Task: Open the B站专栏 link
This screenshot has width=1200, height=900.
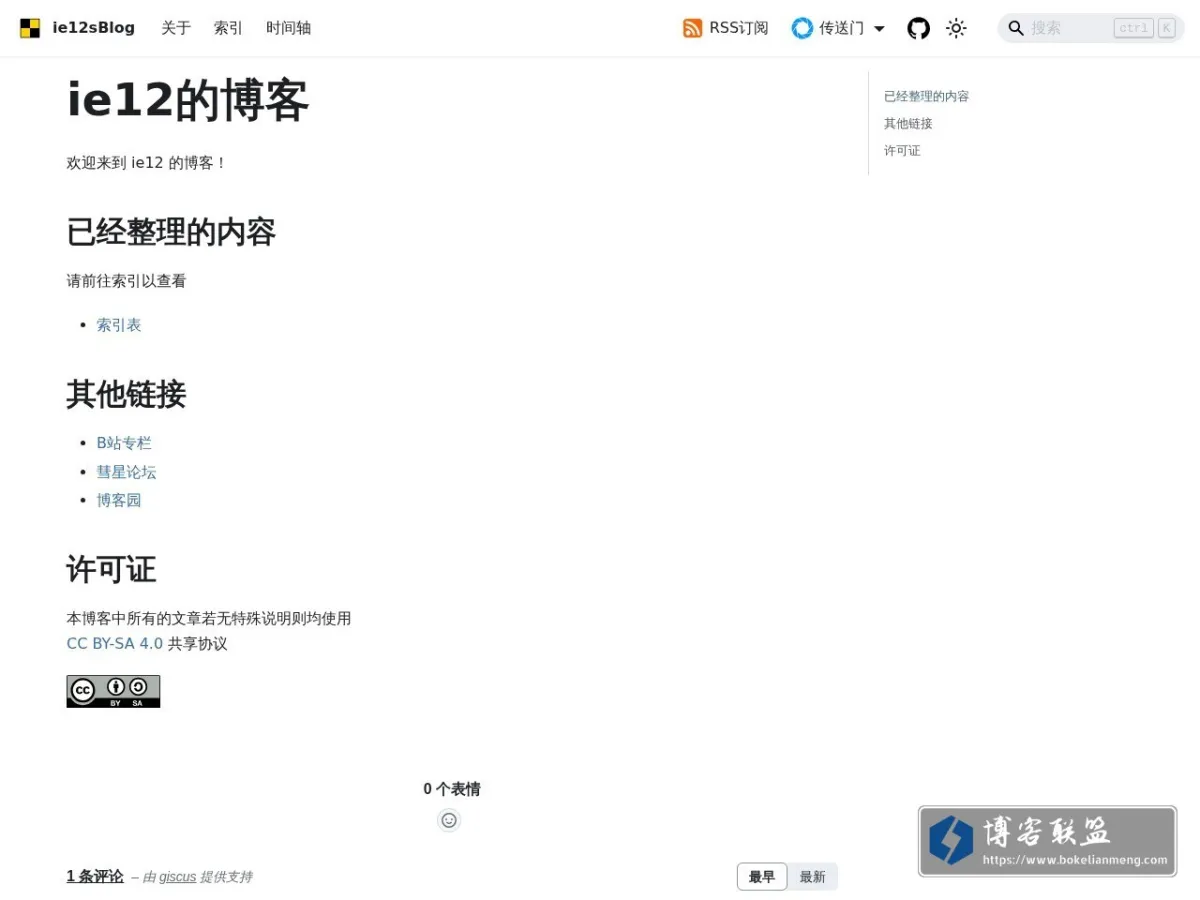Action: pos(124,443)
